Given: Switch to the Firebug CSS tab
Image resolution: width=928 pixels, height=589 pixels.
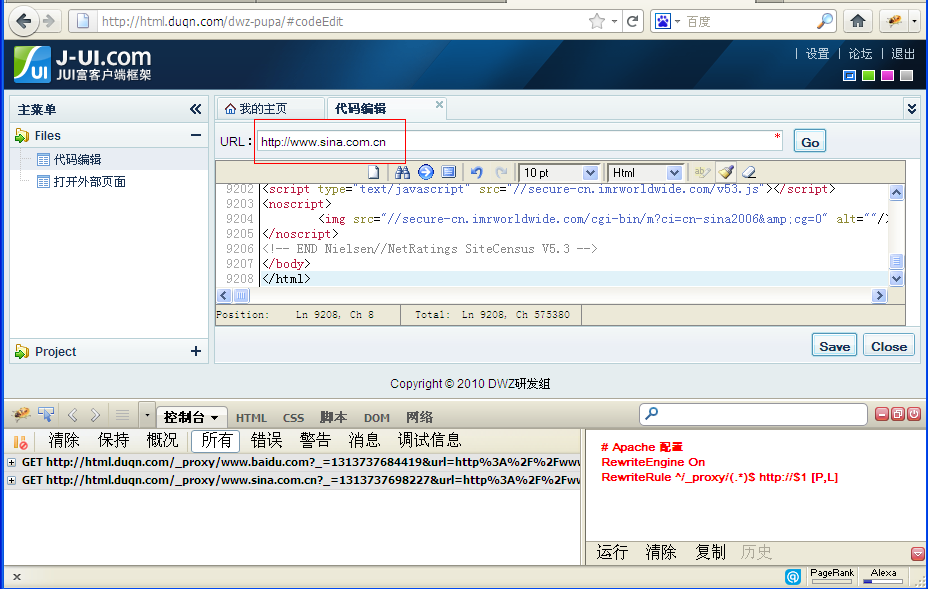Looking at the screenshot, I should [294, 418].
